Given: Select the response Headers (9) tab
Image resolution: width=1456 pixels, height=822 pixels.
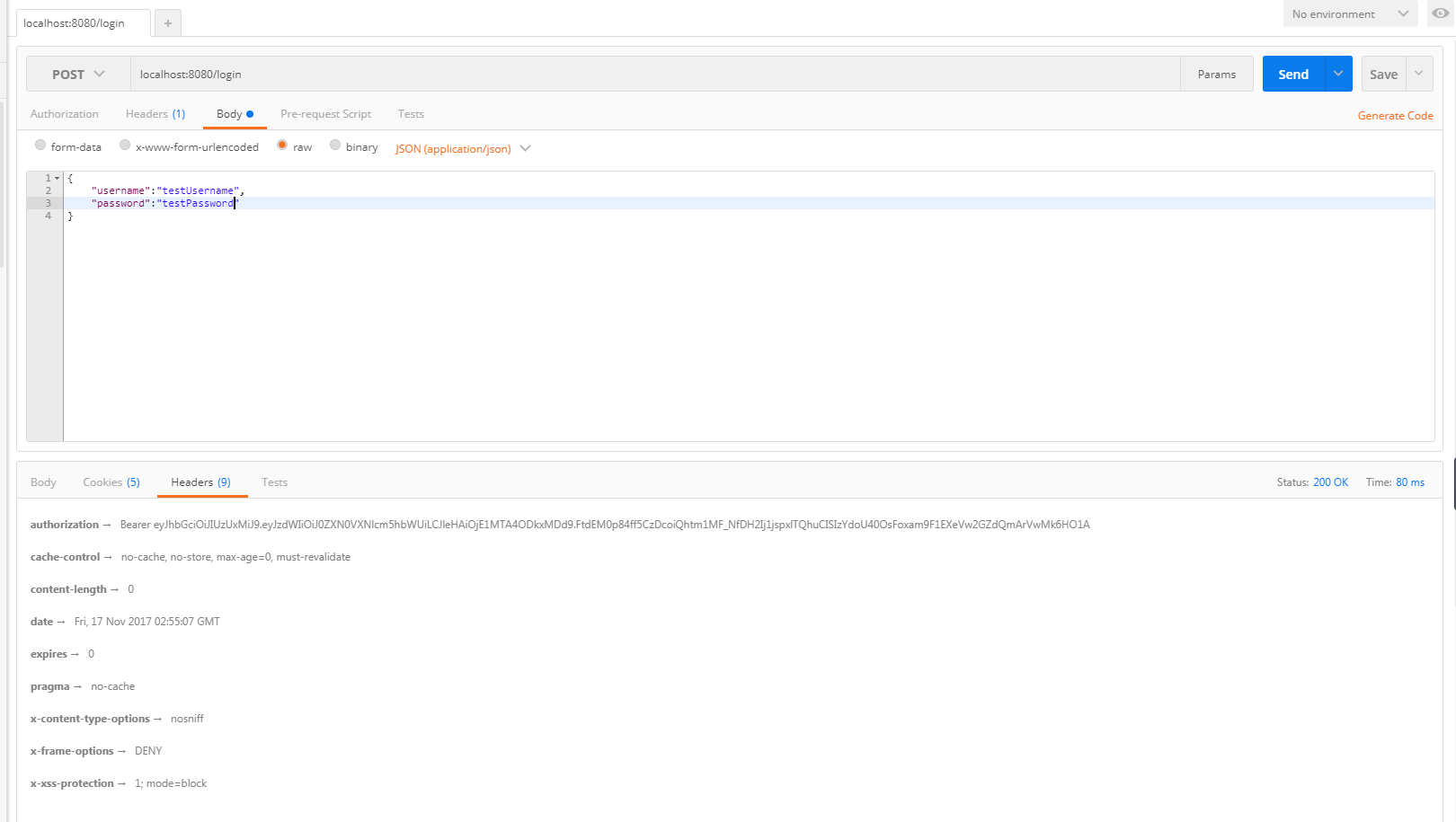Looking at the screenshot, I should 201,482.
